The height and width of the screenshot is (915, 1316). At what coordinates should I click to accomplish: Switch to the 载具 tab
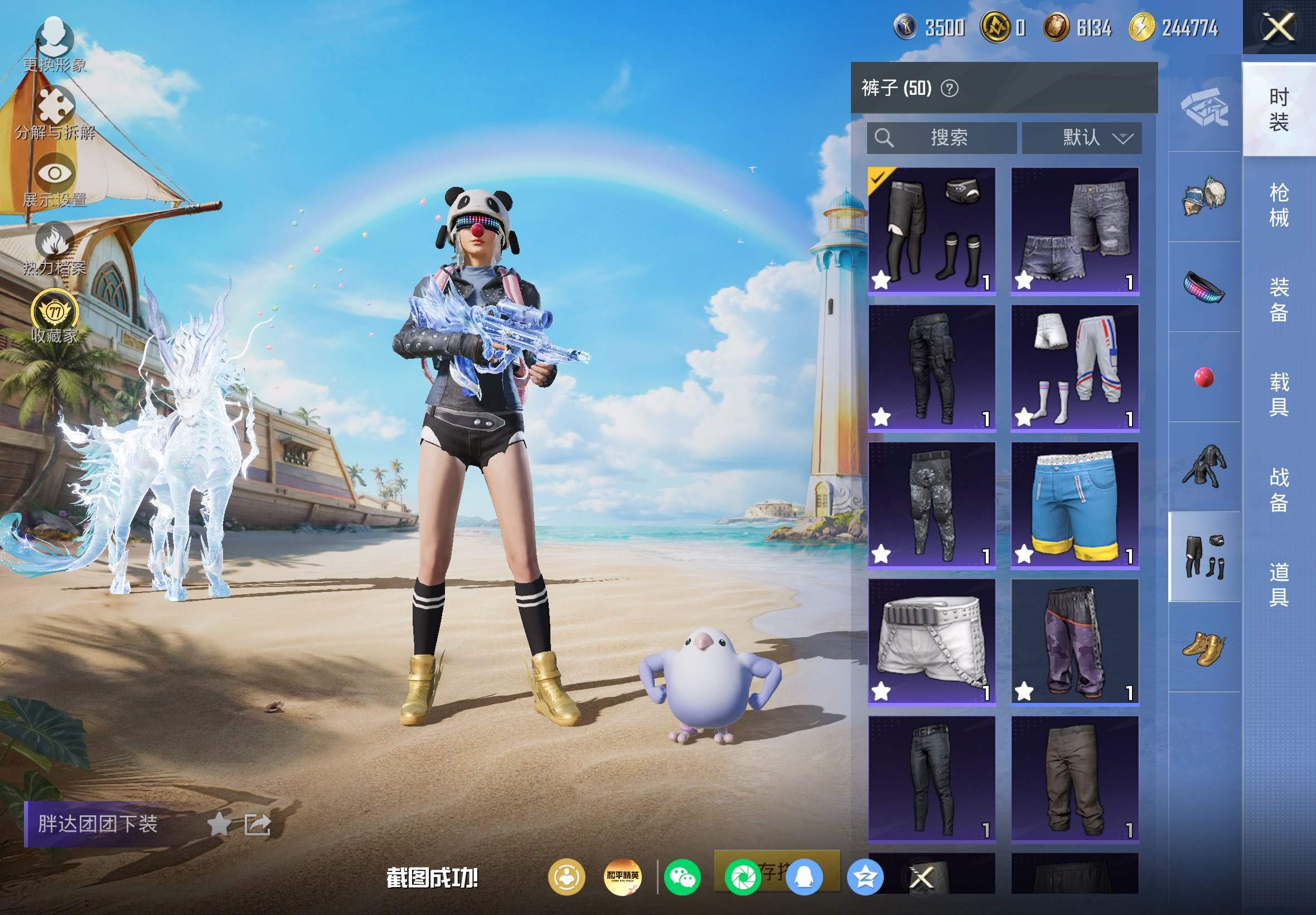click(x=1279, y=394)
